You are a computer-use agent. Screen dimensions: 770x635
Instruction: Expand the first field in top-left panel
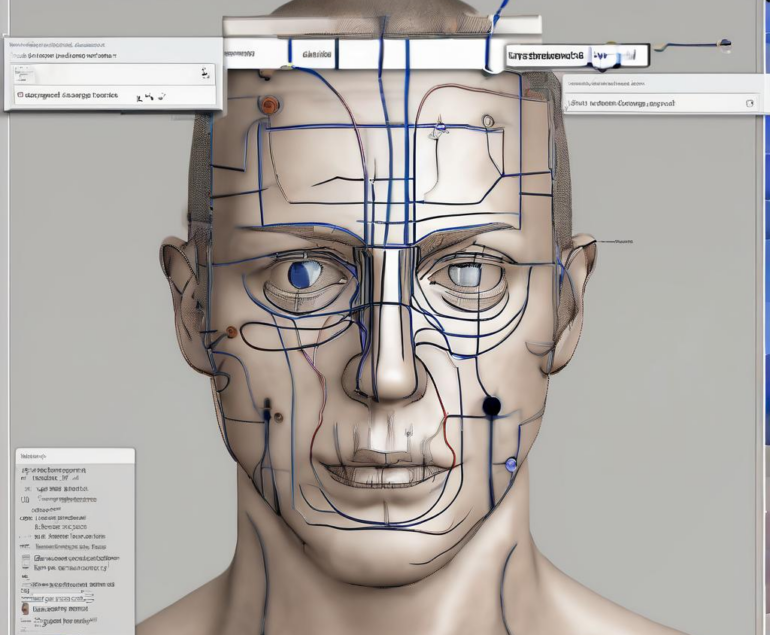pos(110,73)
